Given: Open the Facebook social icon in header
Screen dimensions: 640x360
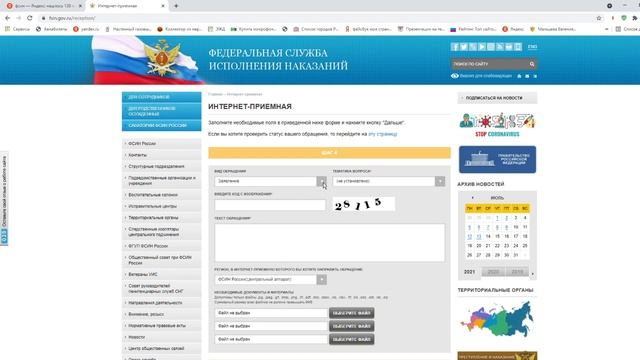Looking at the screenshot, I should coord(455,47).
